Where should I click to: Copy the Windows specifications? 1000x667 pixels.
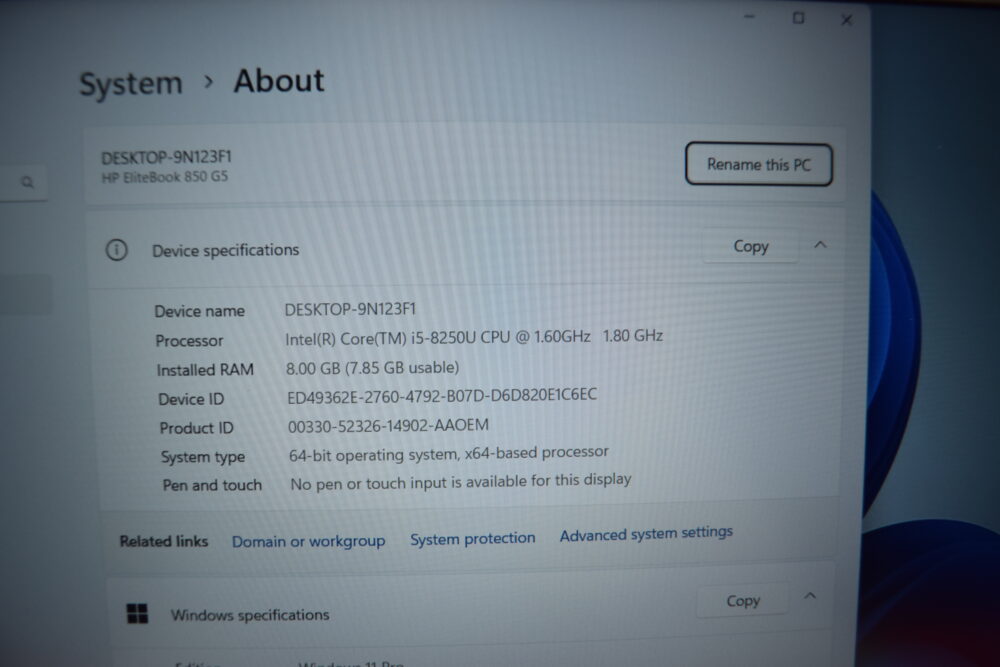pos(743,601)
